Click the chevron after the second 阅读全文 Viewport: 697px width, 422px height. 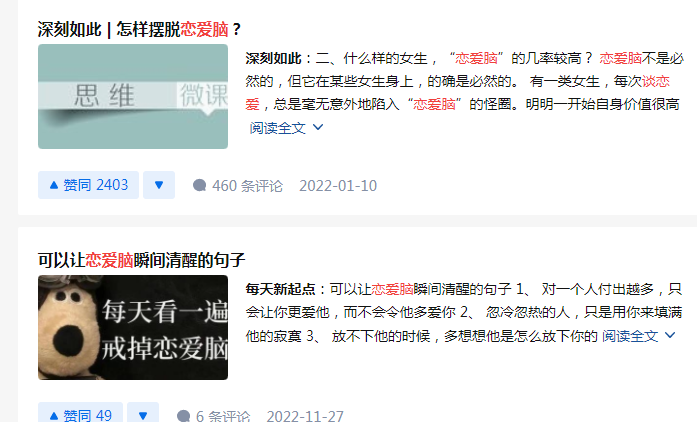[x=670, y=335]
